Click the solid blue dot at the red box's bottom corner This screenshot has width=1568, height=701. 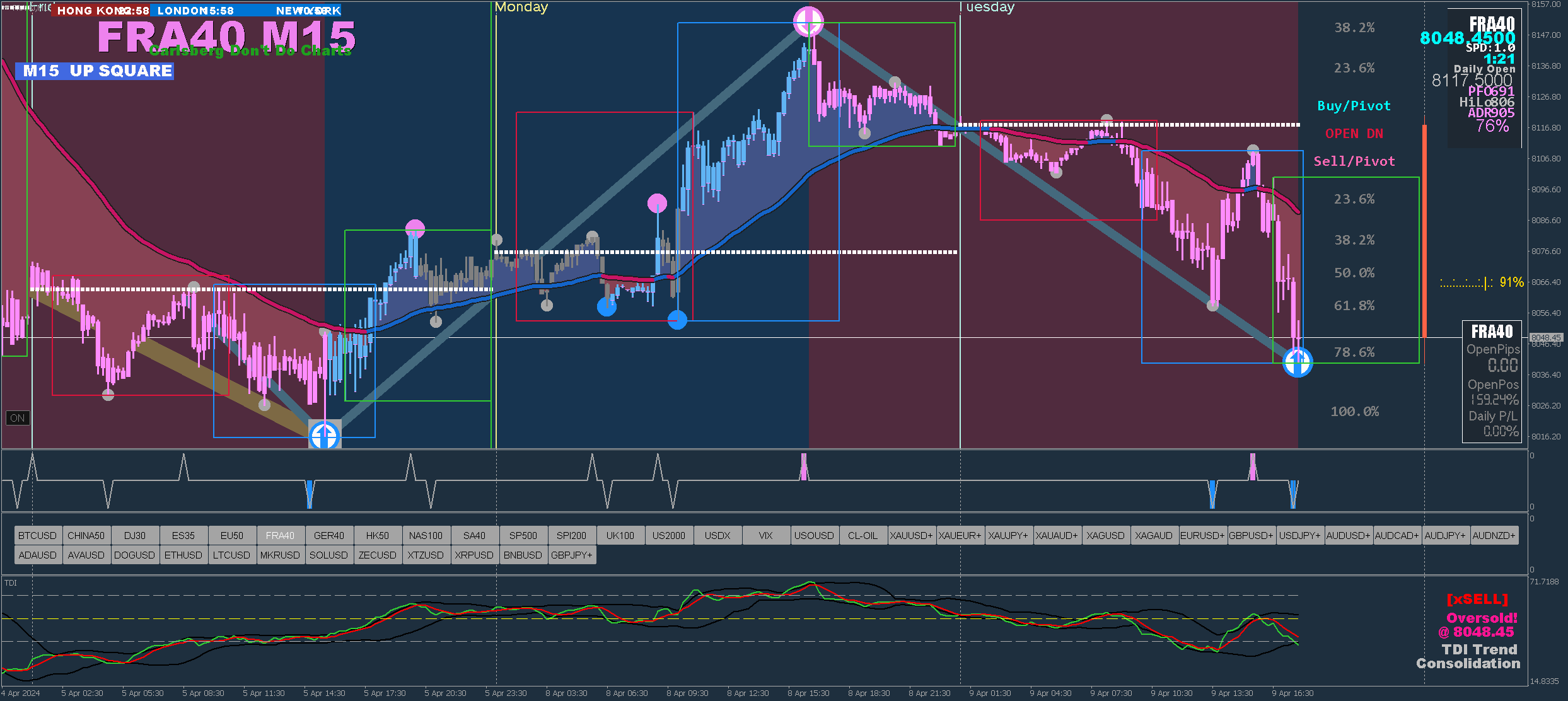pos(677,320)
